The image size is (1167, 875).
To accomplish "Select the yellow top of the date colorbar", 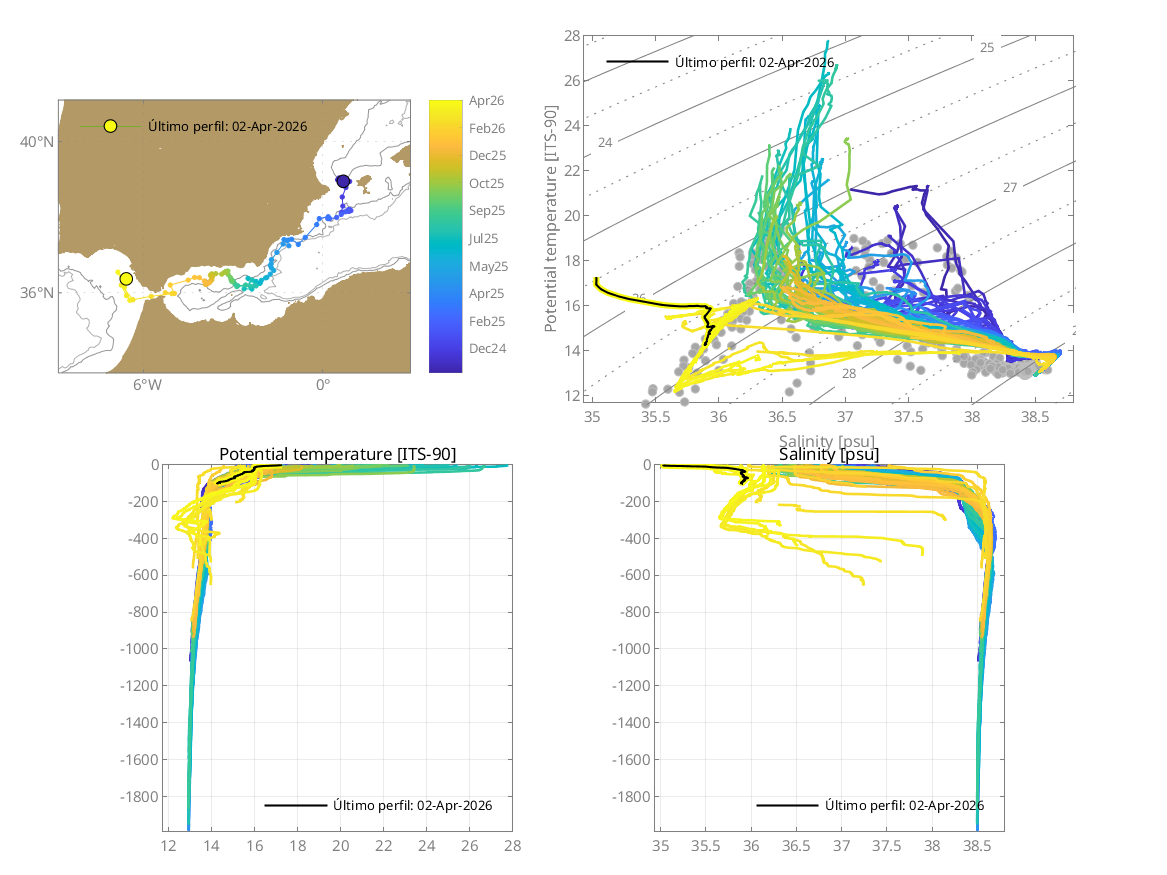I will point(445,106).
